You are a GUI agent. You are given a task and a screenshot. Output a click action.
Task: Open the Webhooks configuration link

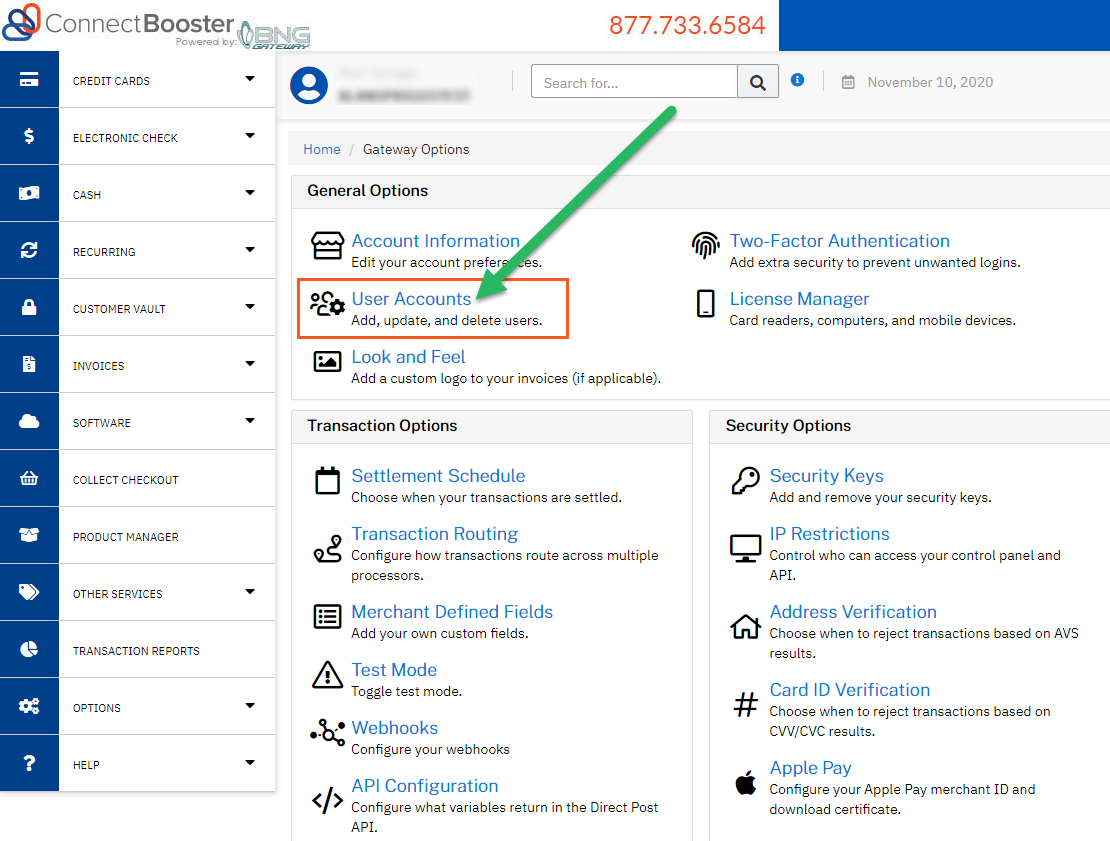[x=394, y=727]
